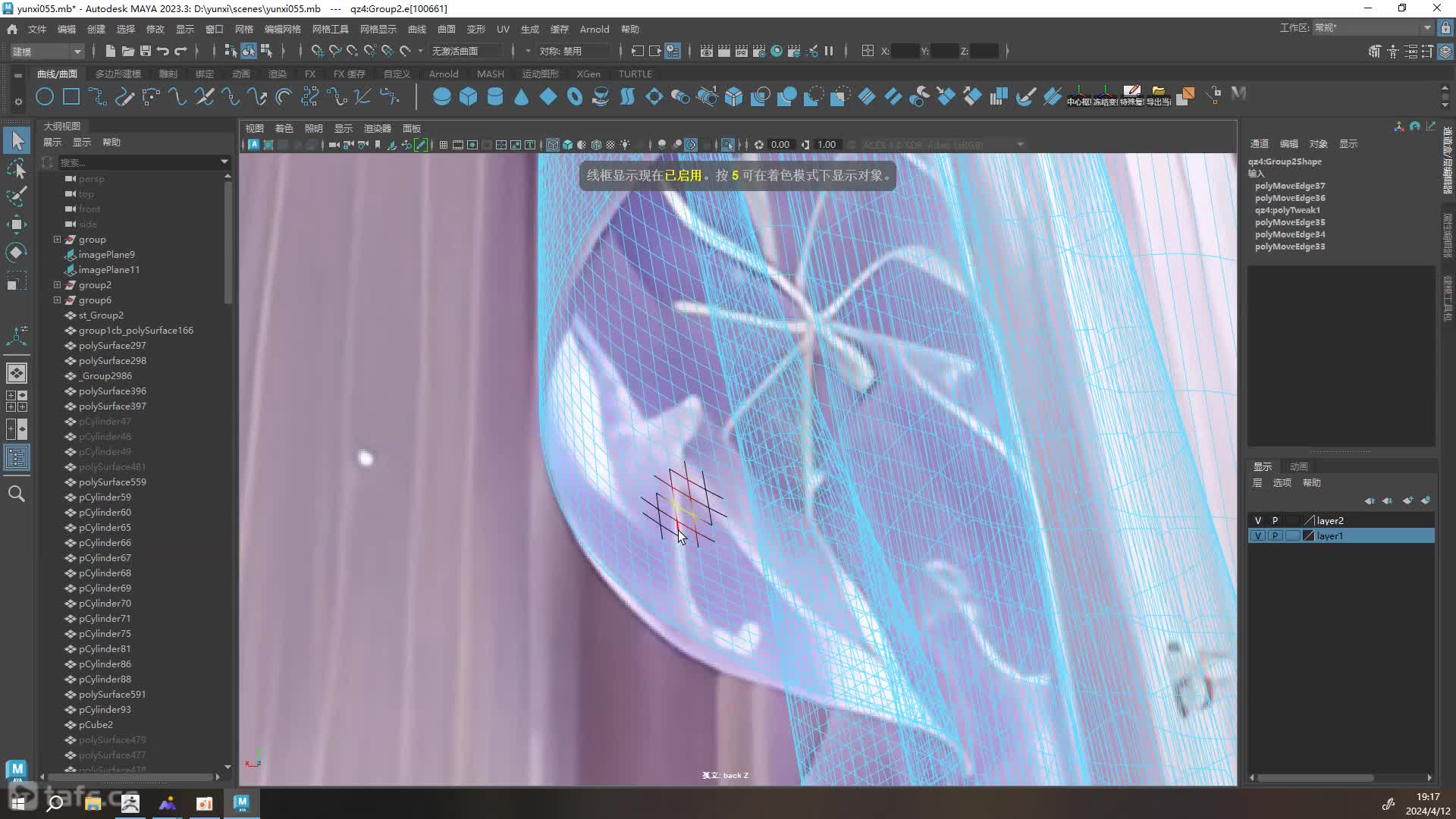Activate the Lasso select tool

(x=17, y=168)
